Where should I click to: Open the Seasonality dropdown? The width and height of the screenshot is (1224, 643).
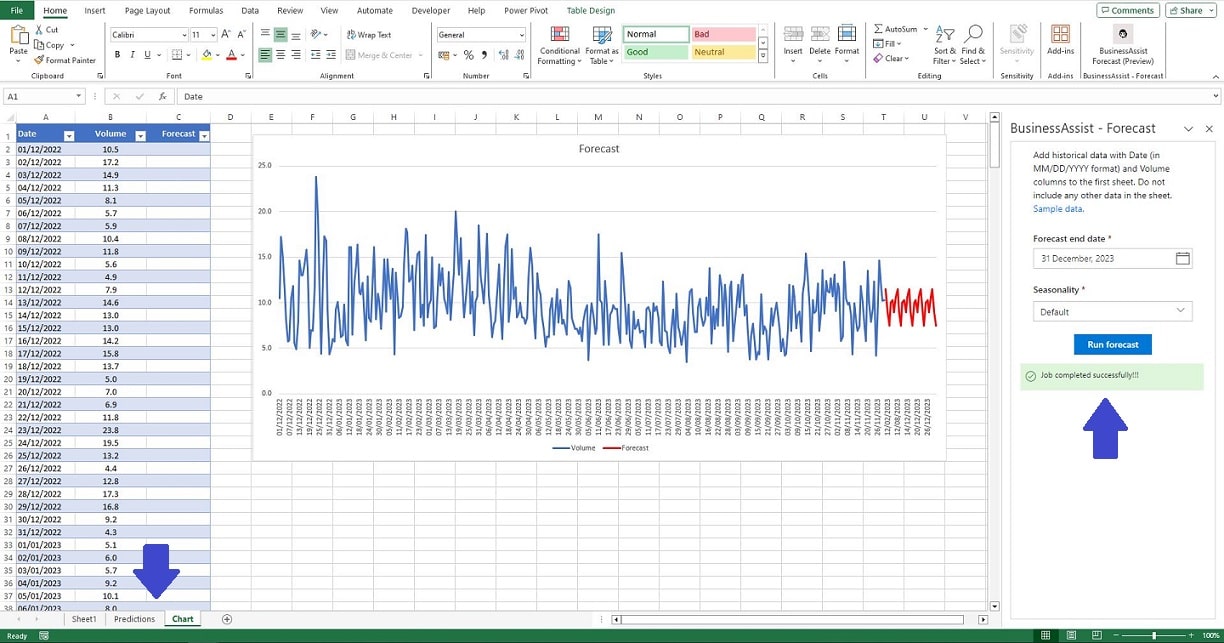pos(1112,311)
